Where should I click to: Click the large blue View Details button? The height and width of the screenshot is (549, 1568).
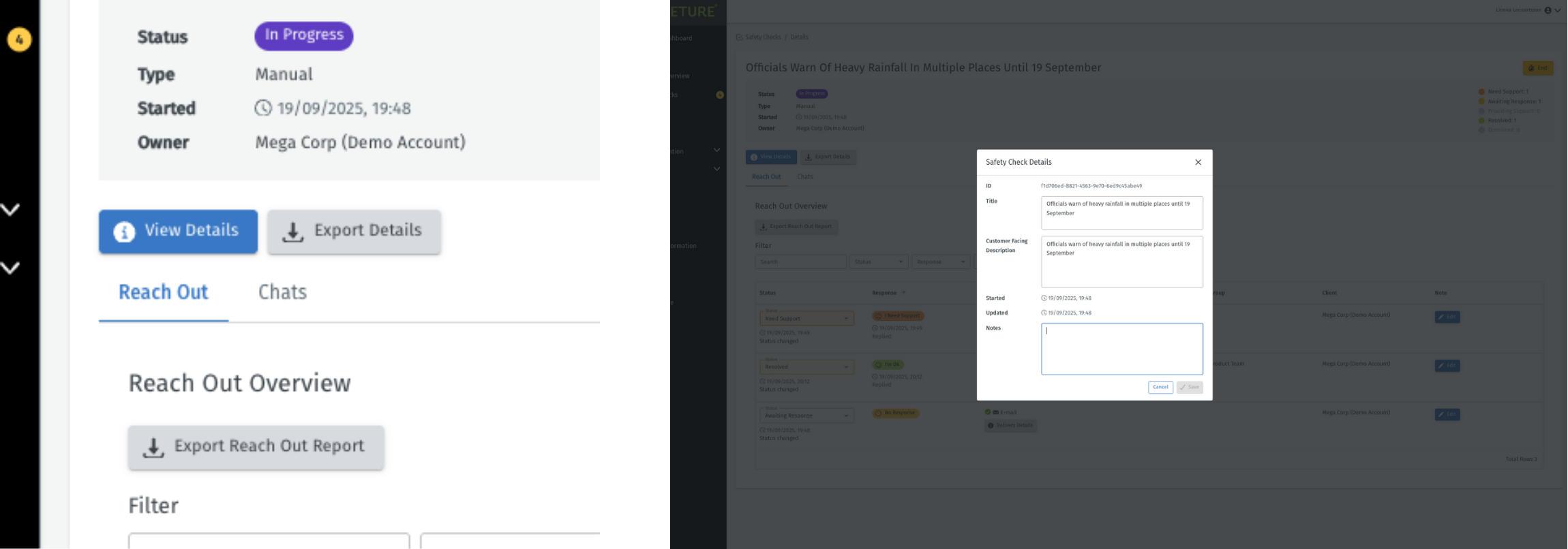[x=178, y=231]
